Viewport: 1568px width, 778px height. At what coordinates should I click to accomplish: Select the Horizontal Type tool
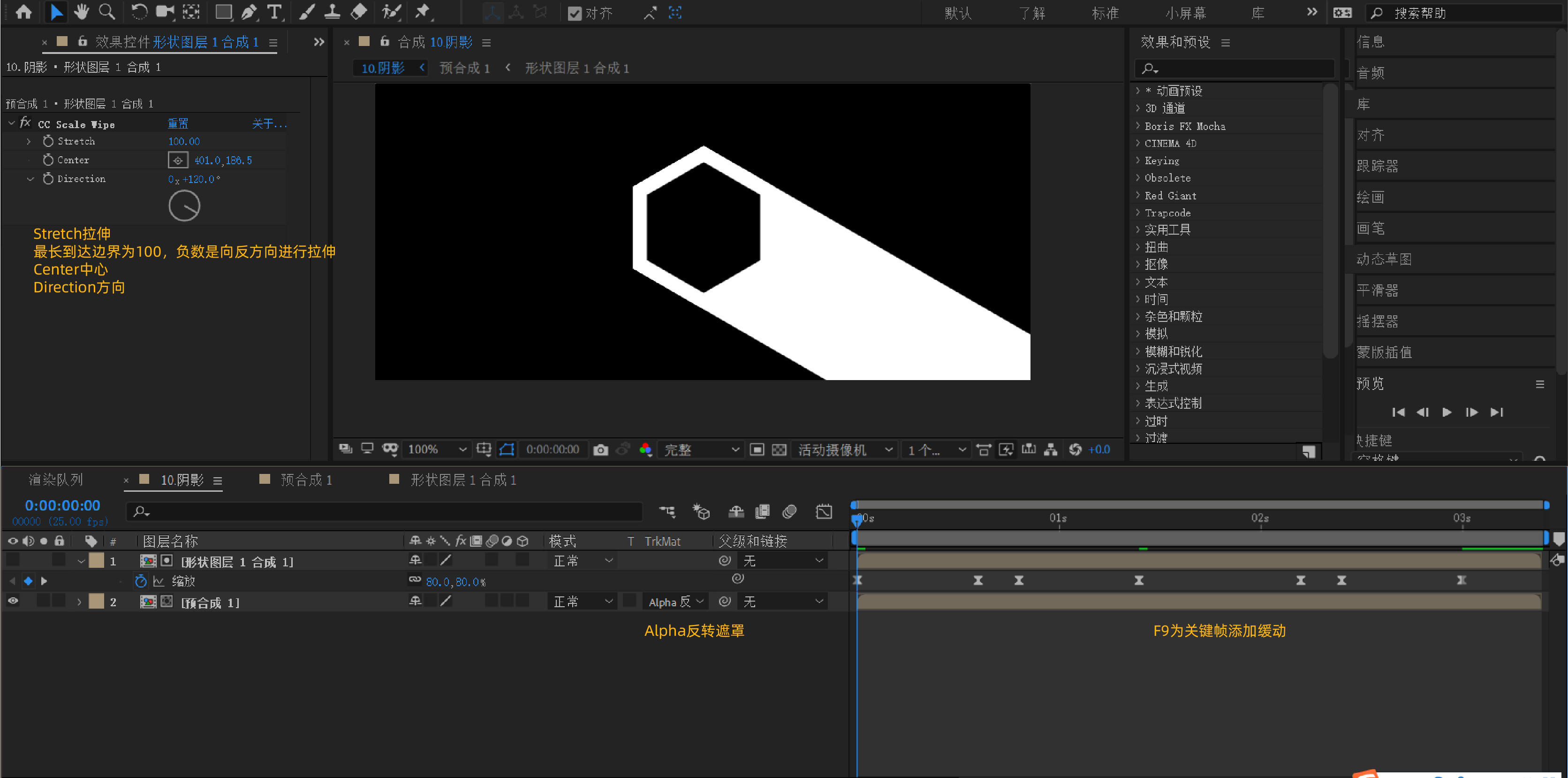pos(275,12)
